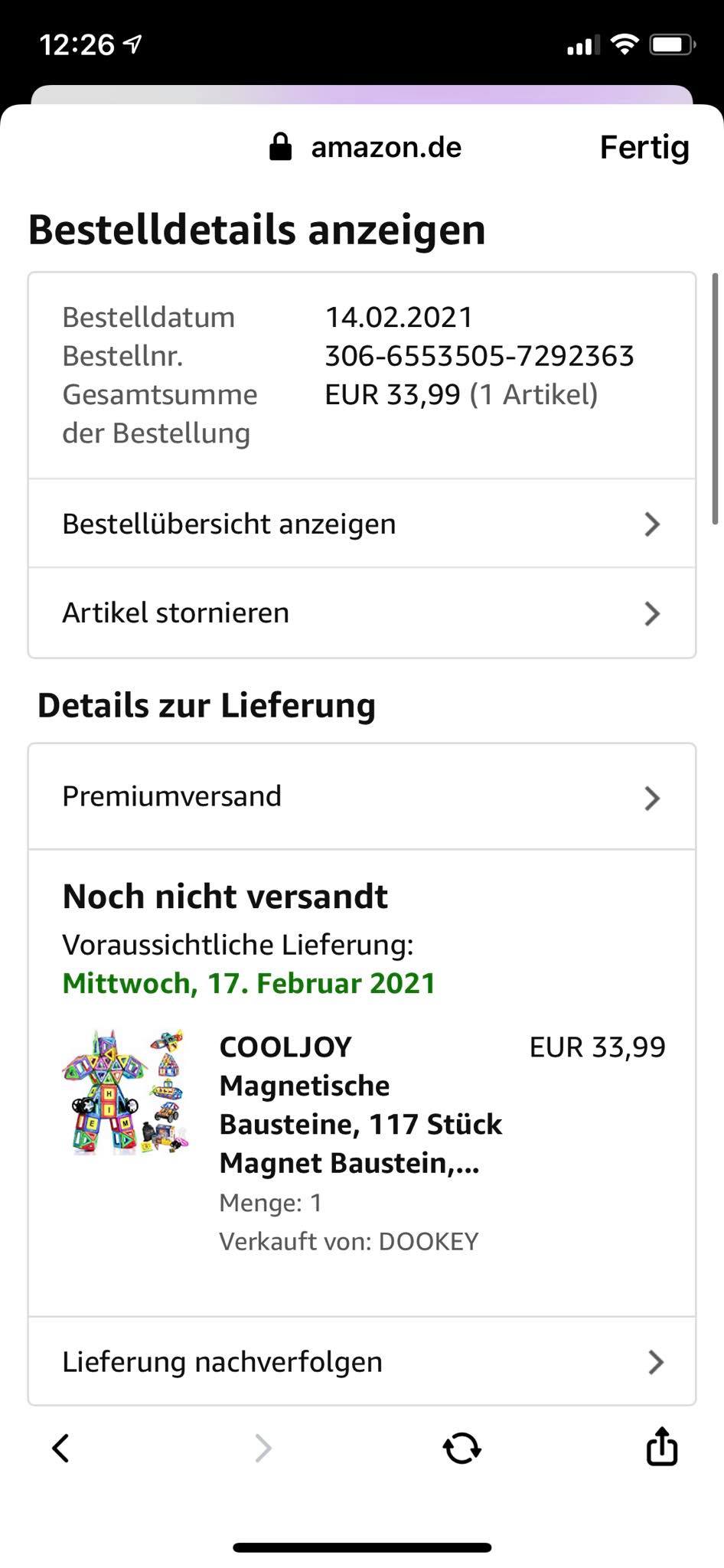Open the Lieferung nachverfolgen chevron

[x=655, y=1362]
